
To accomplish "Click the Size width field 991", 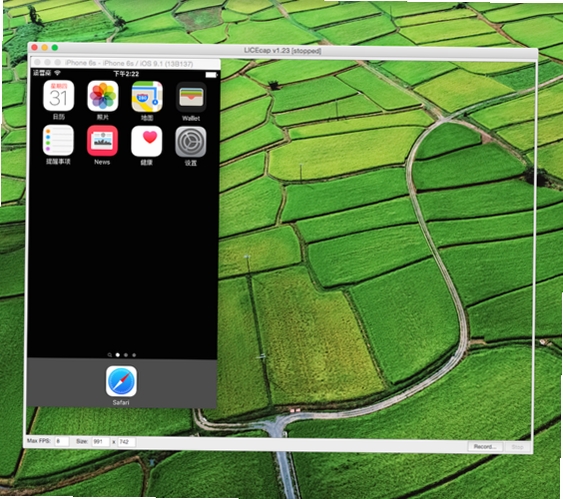I will click(x=101, y=442).
